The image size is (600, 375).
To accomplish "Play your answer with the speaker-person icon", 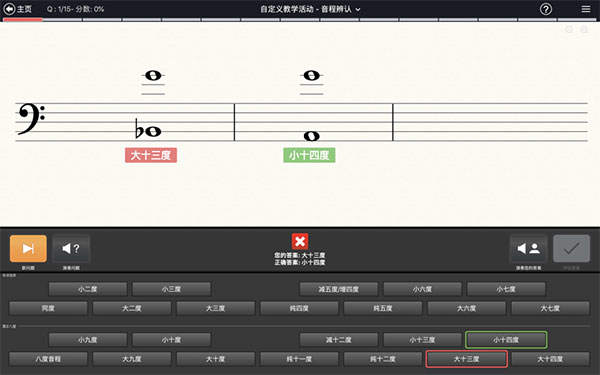I will coord(528,249).
